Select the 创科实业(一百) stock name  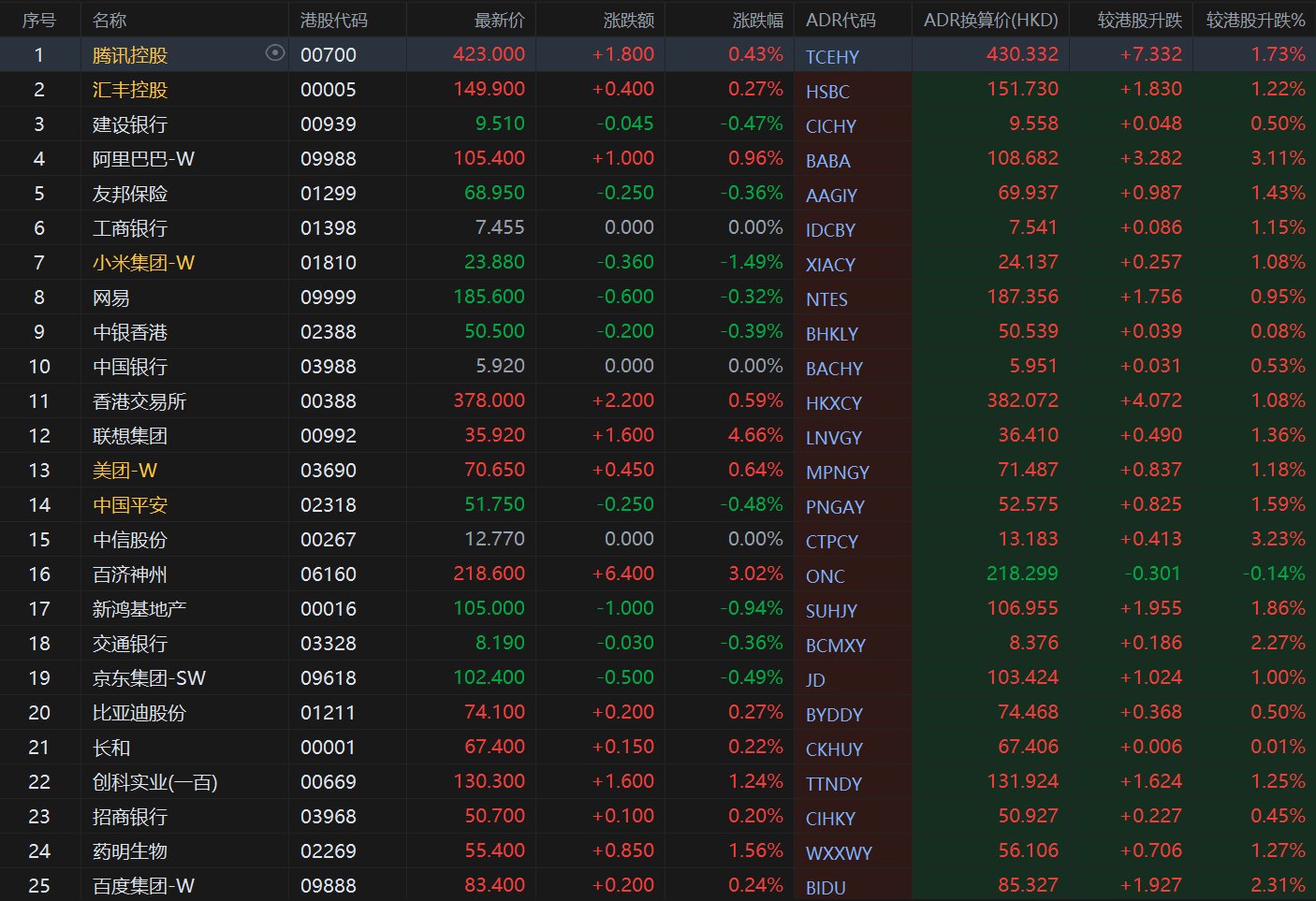[155, 782]
